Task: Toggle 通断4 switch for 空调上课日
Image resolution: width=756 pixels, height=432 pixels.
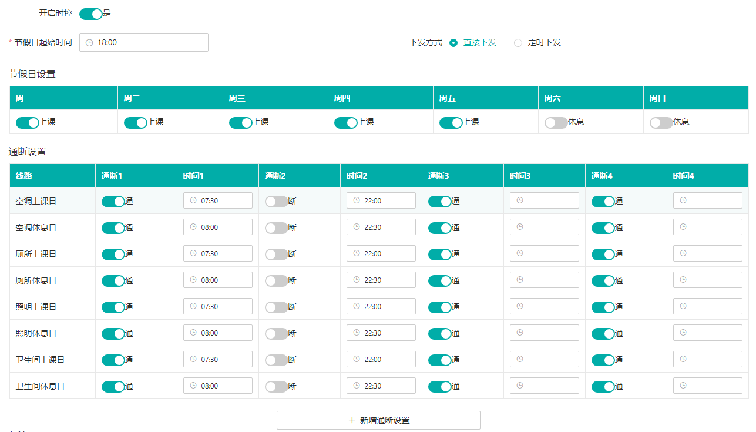Action: pos(603,201)
